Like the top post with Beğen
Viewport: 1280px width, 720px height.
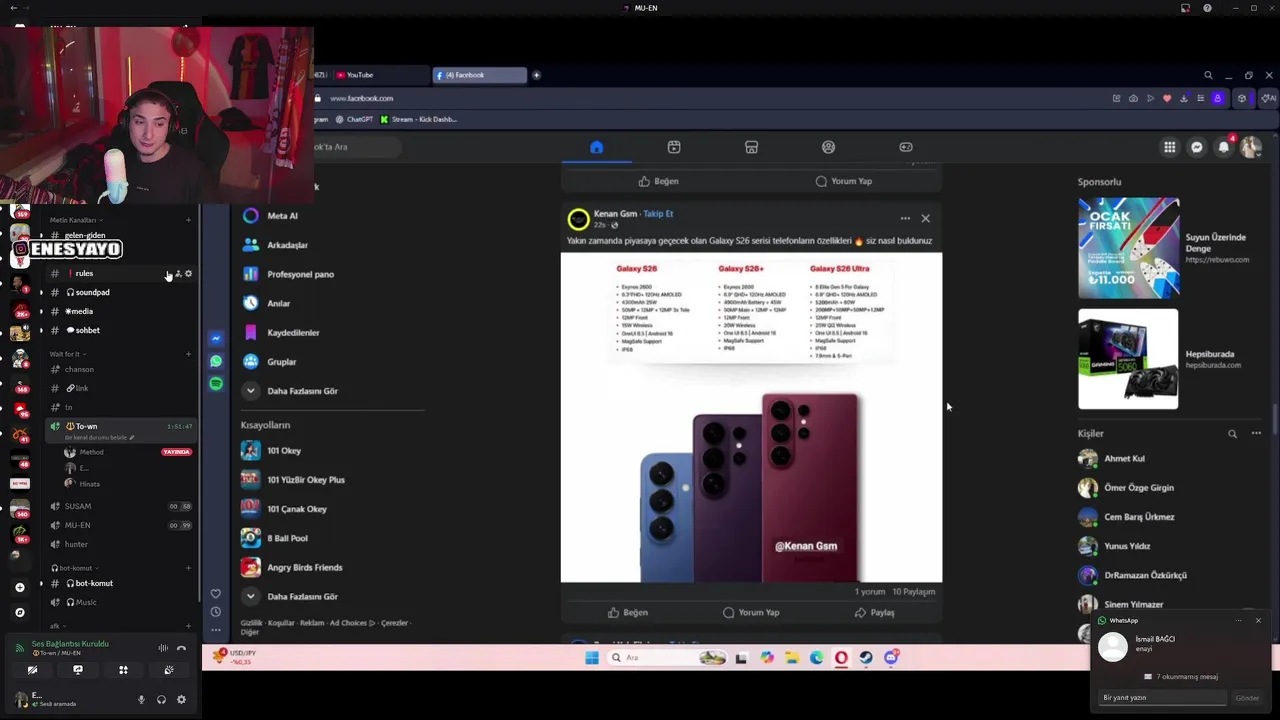[658, 181]
